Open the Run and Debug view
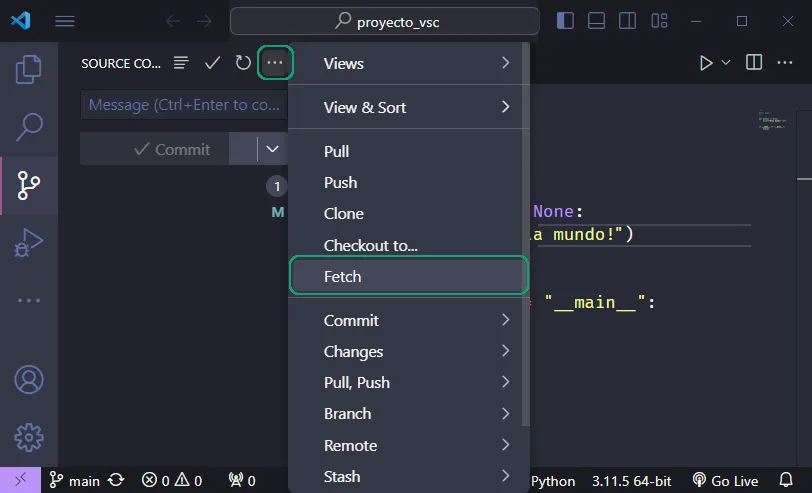 (x=29, y=243)
